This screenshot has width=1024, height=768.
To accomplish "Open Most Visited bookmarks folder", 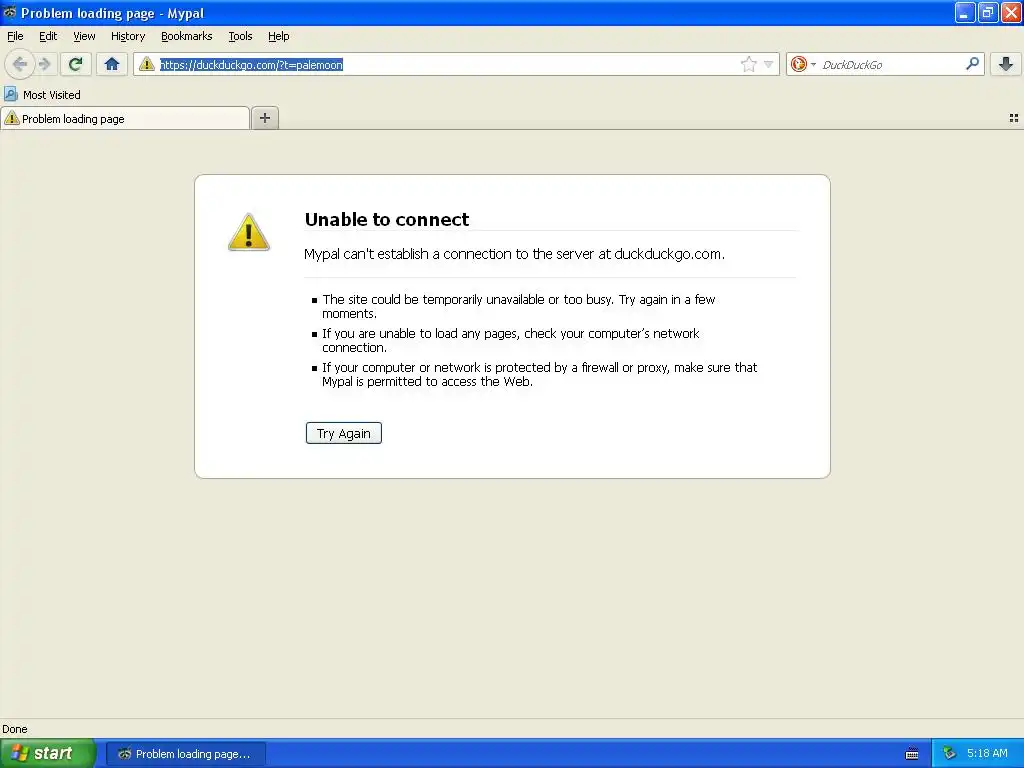I will click(x=42, y=95).
